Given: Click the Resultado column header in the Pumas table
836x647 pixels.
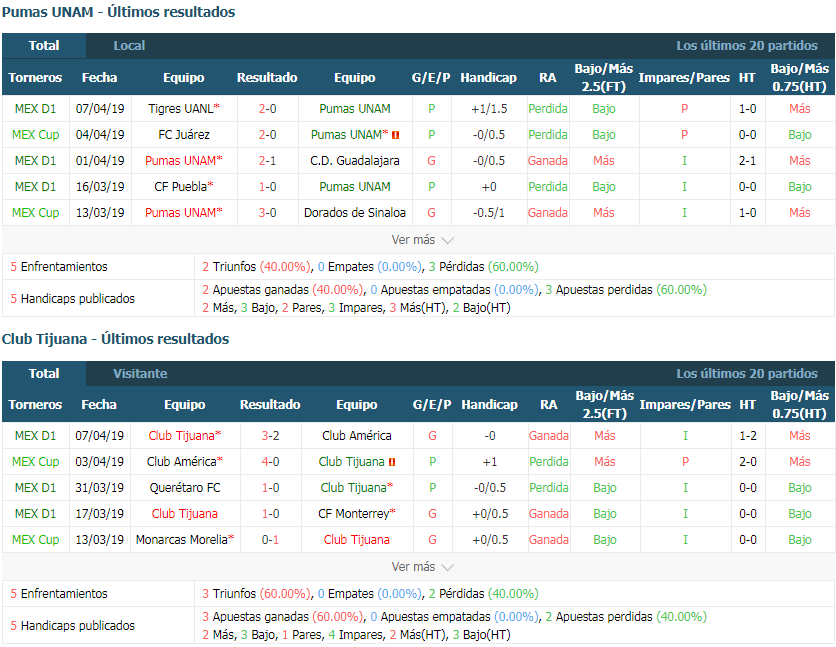Looking at the screenshot, I should tap(267, 78).
